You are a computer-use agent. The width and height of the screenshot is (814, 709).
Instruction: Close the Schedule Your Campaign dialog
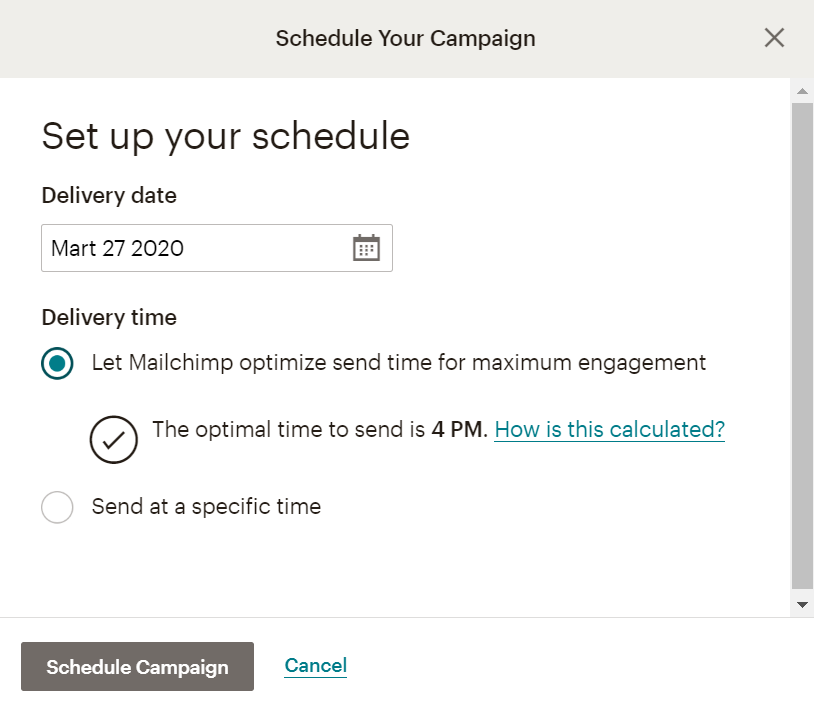[x=774, y=38]
